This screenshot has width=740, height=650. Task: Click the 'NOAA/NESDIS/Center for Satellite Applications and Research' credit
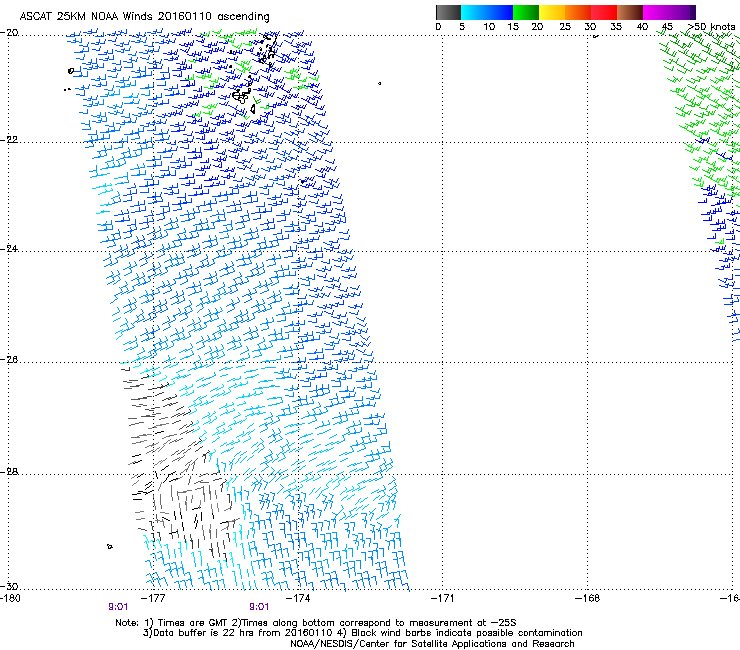pyautogui.click(x=432, y=644)
